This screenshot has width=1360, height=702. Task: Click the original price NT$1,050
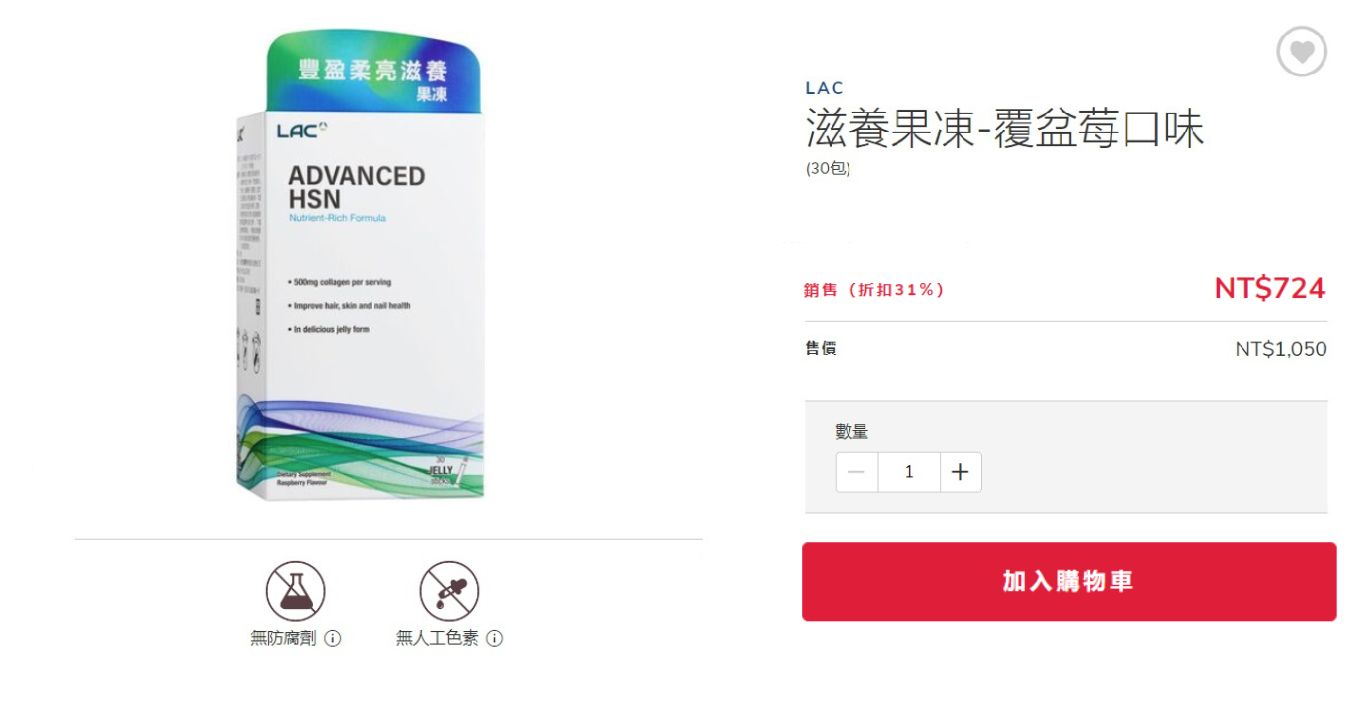coord(1281,349)
